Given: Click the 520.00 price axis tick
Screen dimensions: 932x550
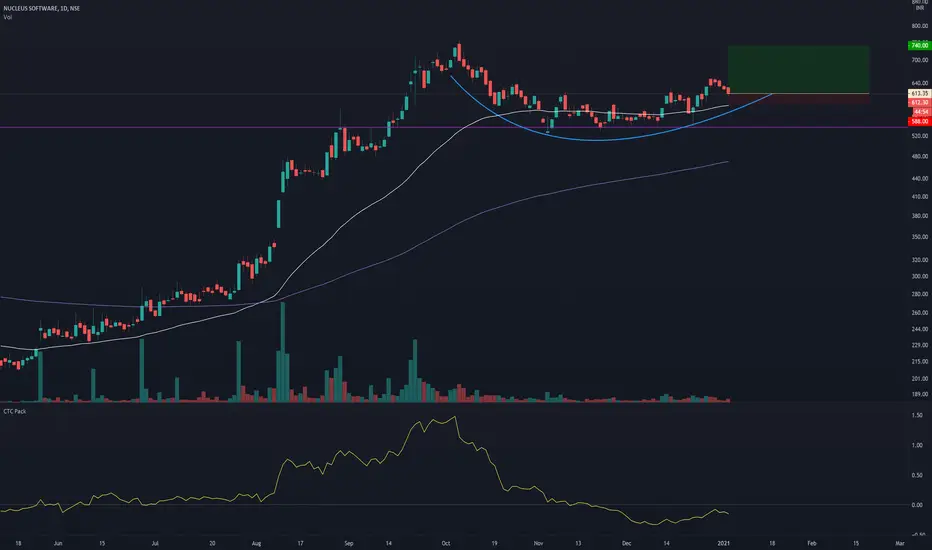Looking at the screenshot, I should coord(920,136).
